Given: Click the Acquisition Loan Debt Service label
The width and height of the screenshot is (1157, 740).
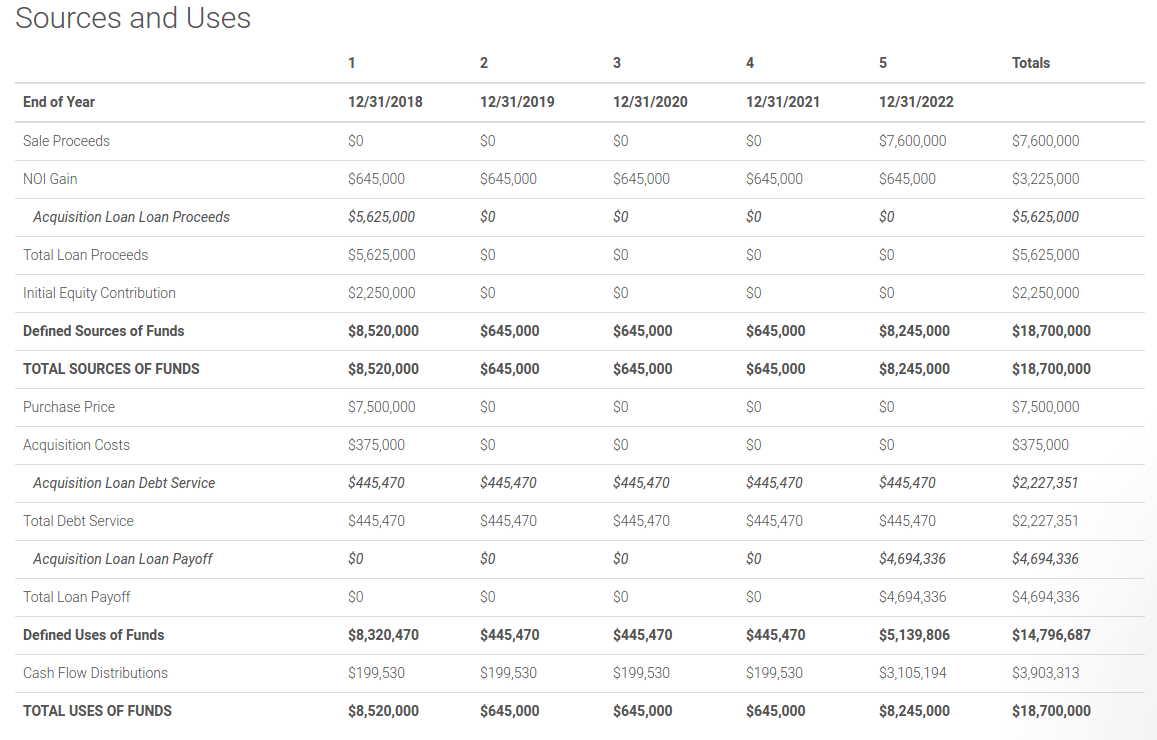Looking at the screenshot, I should (124, 483).
